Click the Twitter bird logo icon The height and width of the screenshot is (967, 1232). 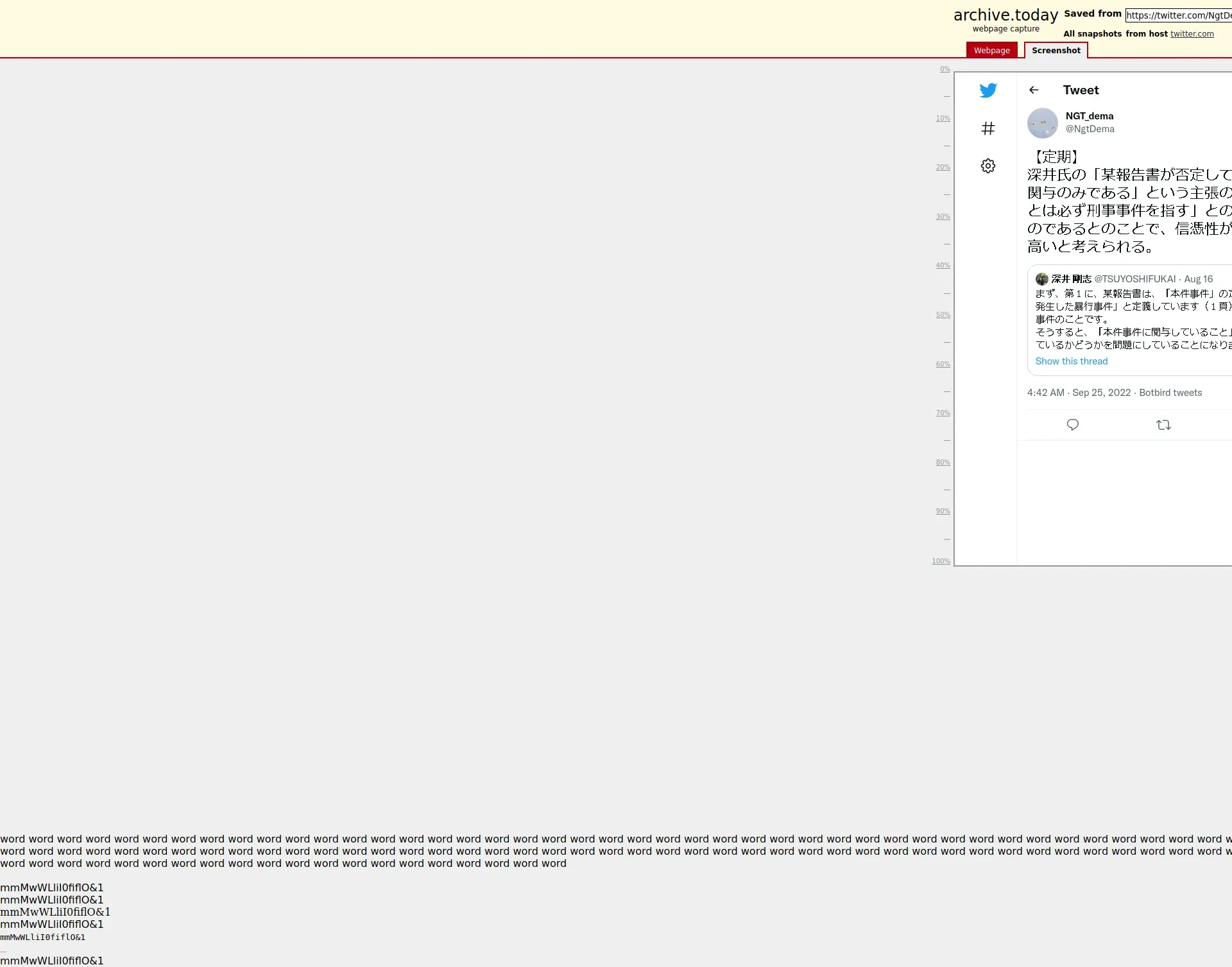click(x=988, y=90)
